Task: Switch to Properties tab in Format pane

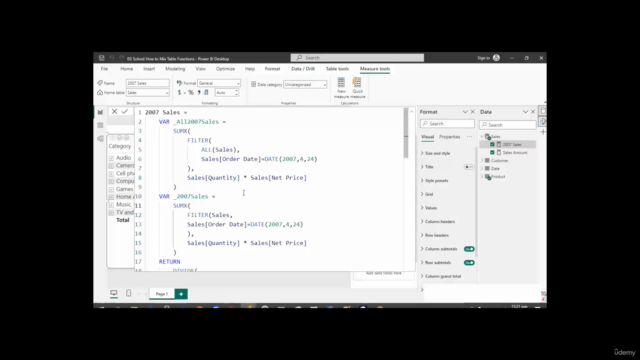Action: pos(449,137)
